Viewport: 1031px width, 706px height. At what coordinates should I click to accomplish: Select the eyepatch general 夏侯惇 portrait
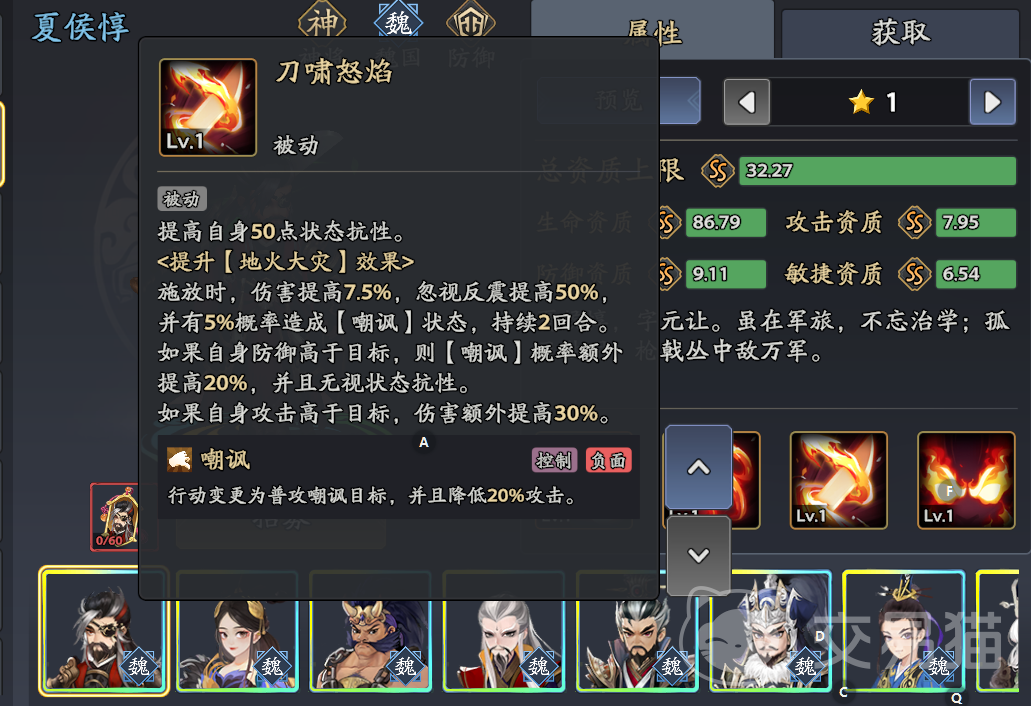[104, 630]
